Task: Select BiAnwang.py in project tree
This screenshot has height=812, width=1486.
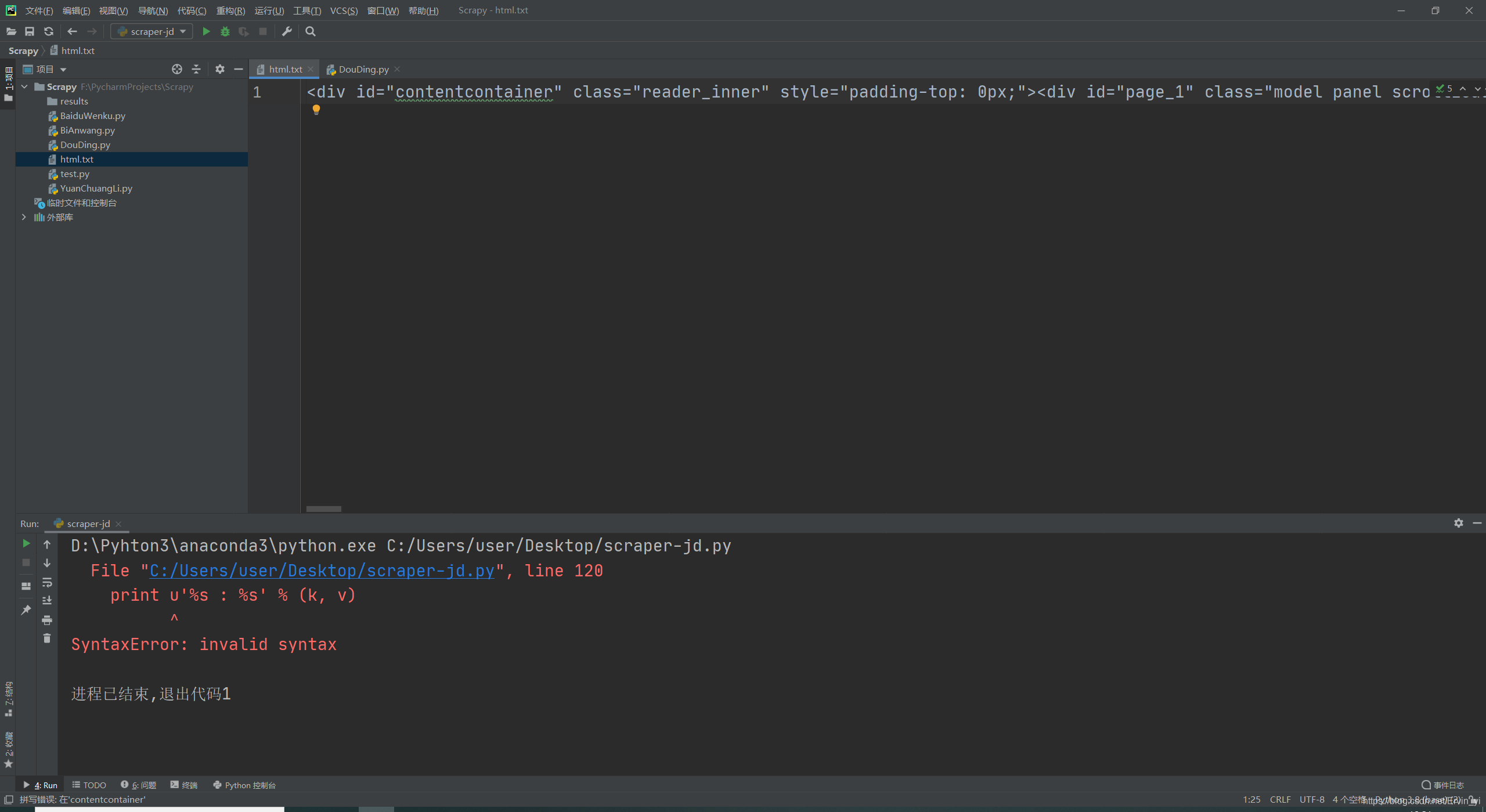Action: 87,130
